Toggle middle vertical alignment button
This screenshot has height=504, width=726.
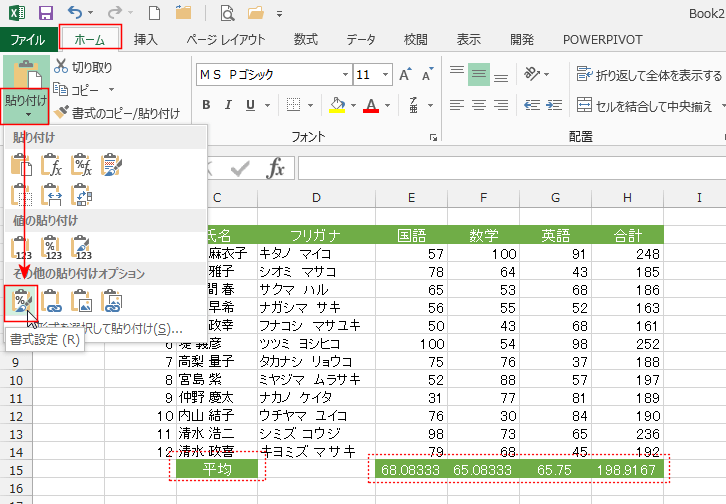pos(479,74)
